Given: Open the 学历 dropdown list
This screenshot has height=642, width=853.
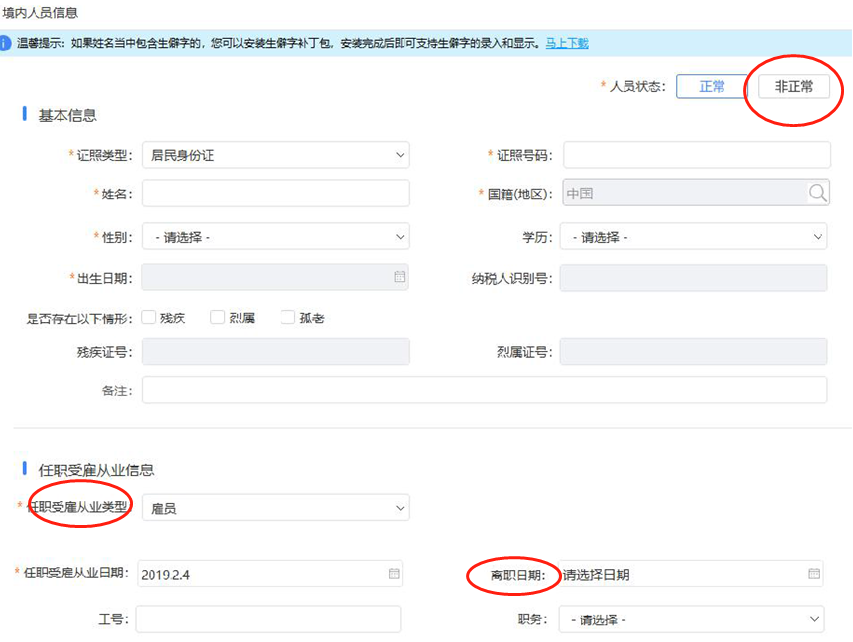Looking at the screenshot, I should (693, 237).
